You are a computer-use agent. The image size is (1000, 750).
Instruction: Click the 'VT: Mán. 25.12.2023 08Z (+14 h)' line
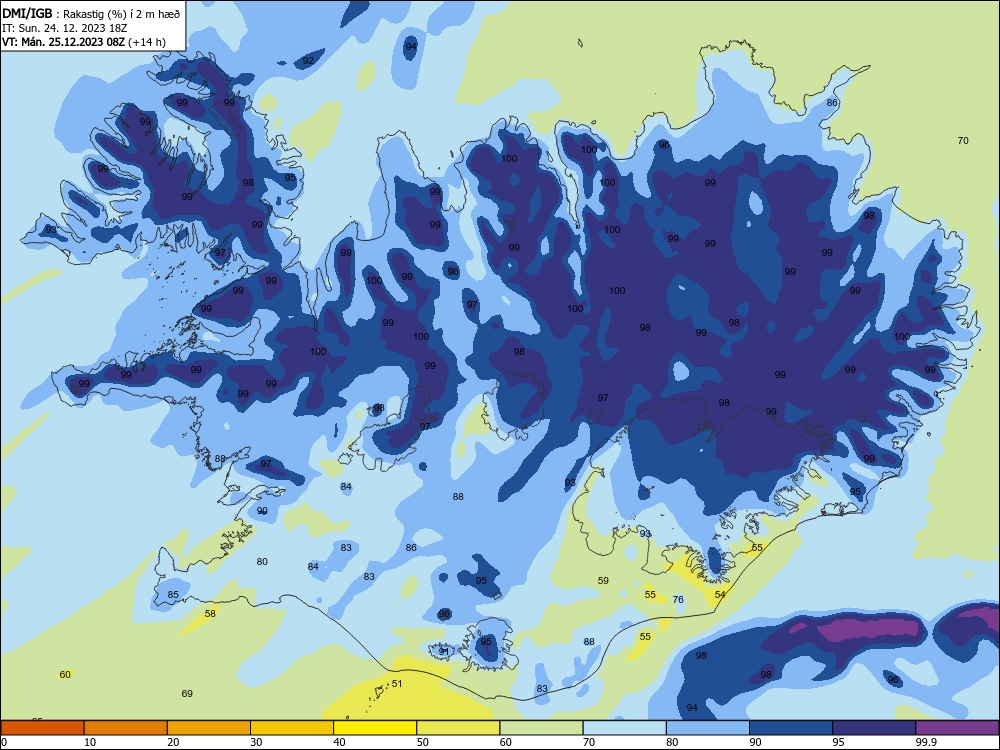tap(84, 42)
